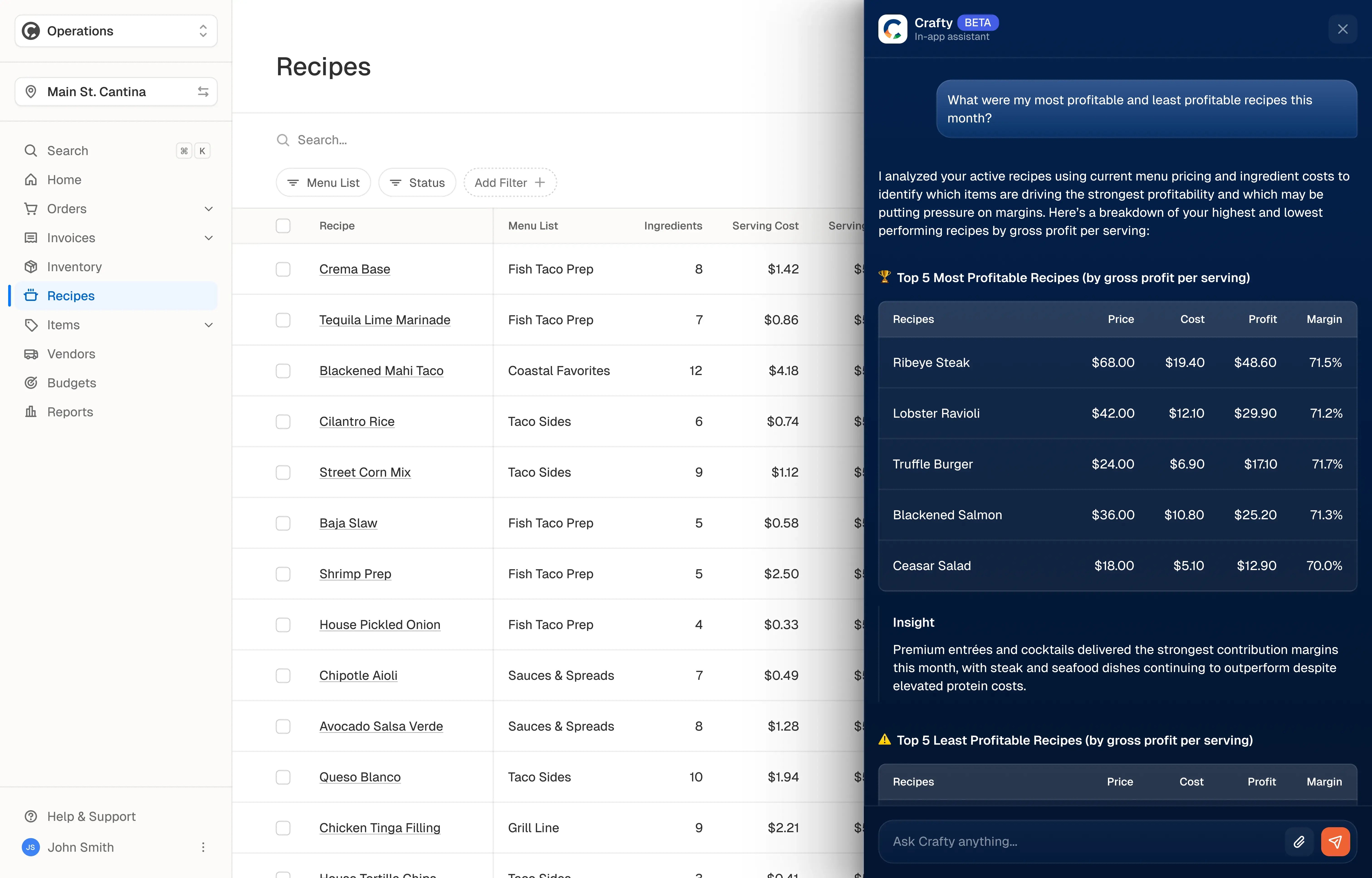Check the Blackened Mahi Taco row checkbox
The width and height of the screenshot is (1372, 878).
click(x=283, y=371)
